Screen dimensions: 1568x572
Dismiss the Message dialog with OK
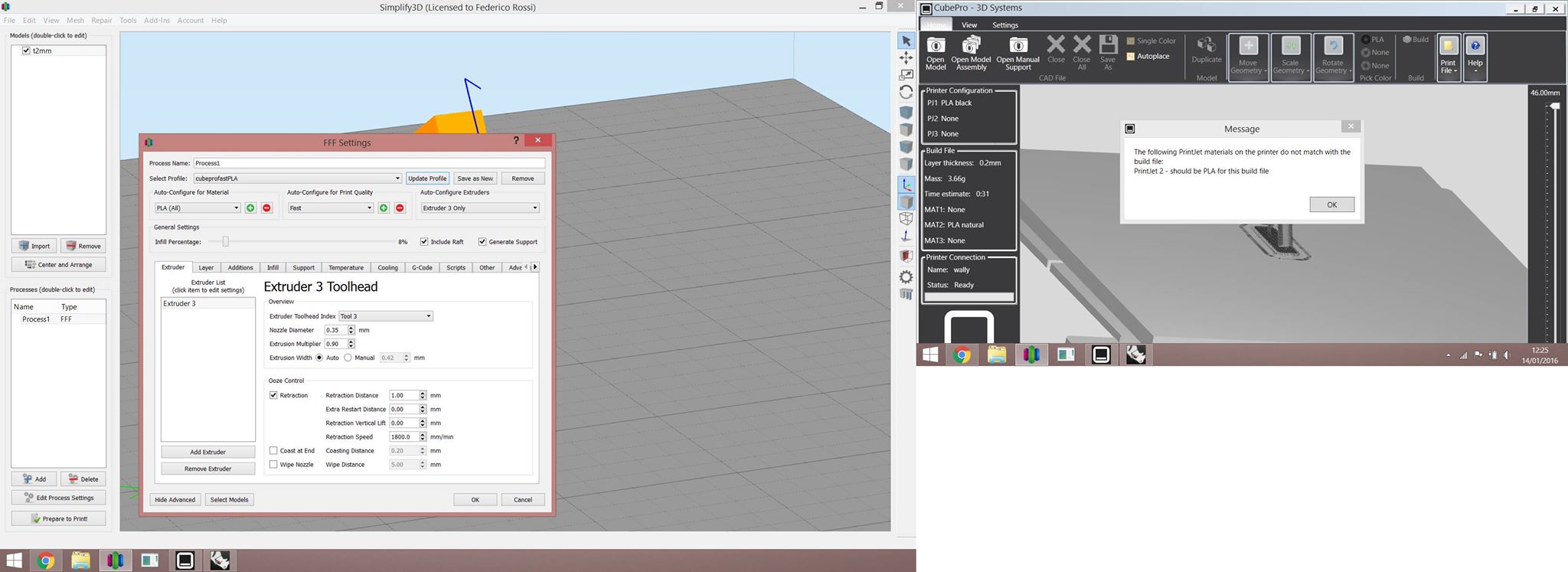coord(1331,204)
